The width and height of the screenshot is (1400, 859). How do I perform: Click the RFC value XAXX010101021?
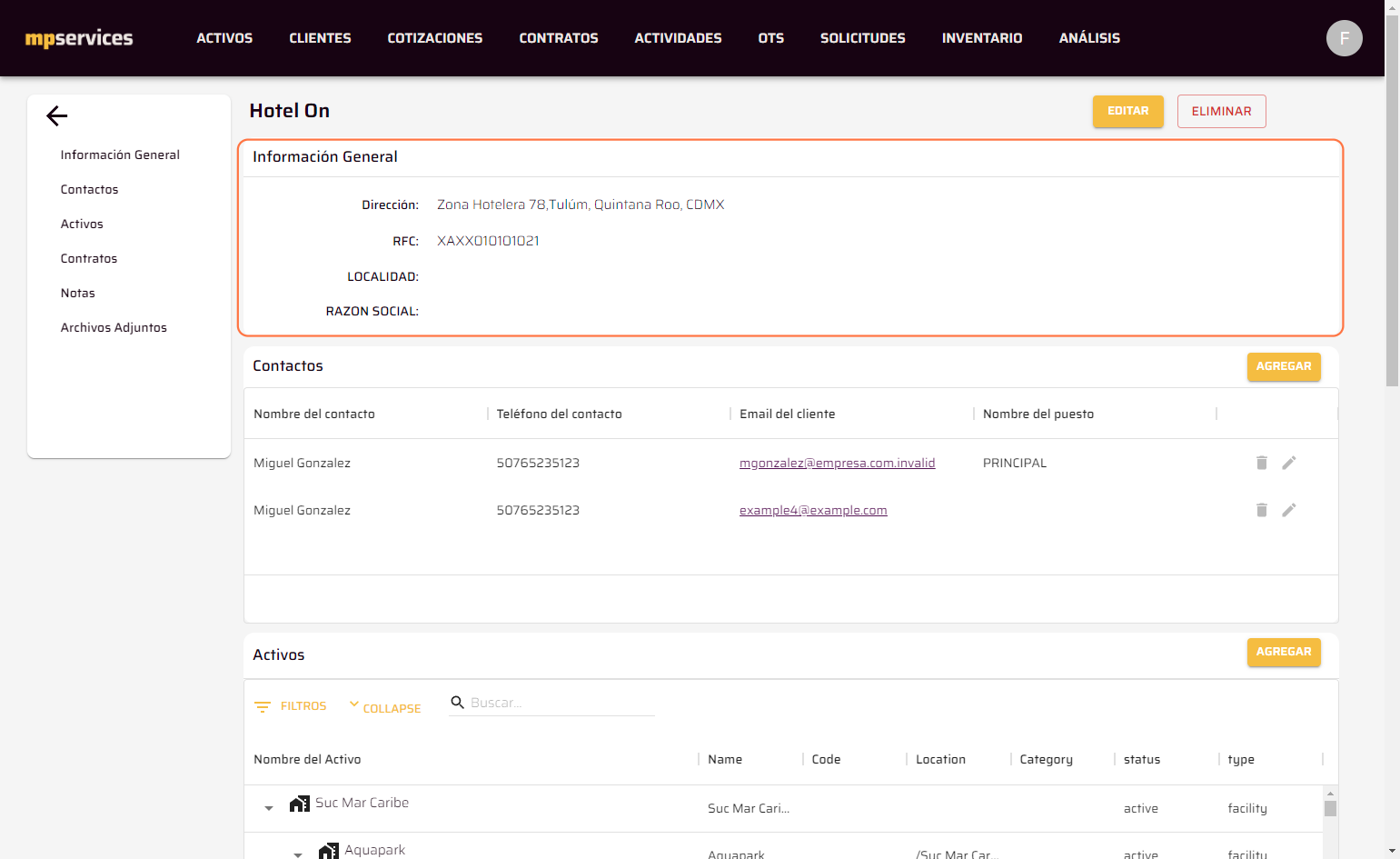(488, 241)
